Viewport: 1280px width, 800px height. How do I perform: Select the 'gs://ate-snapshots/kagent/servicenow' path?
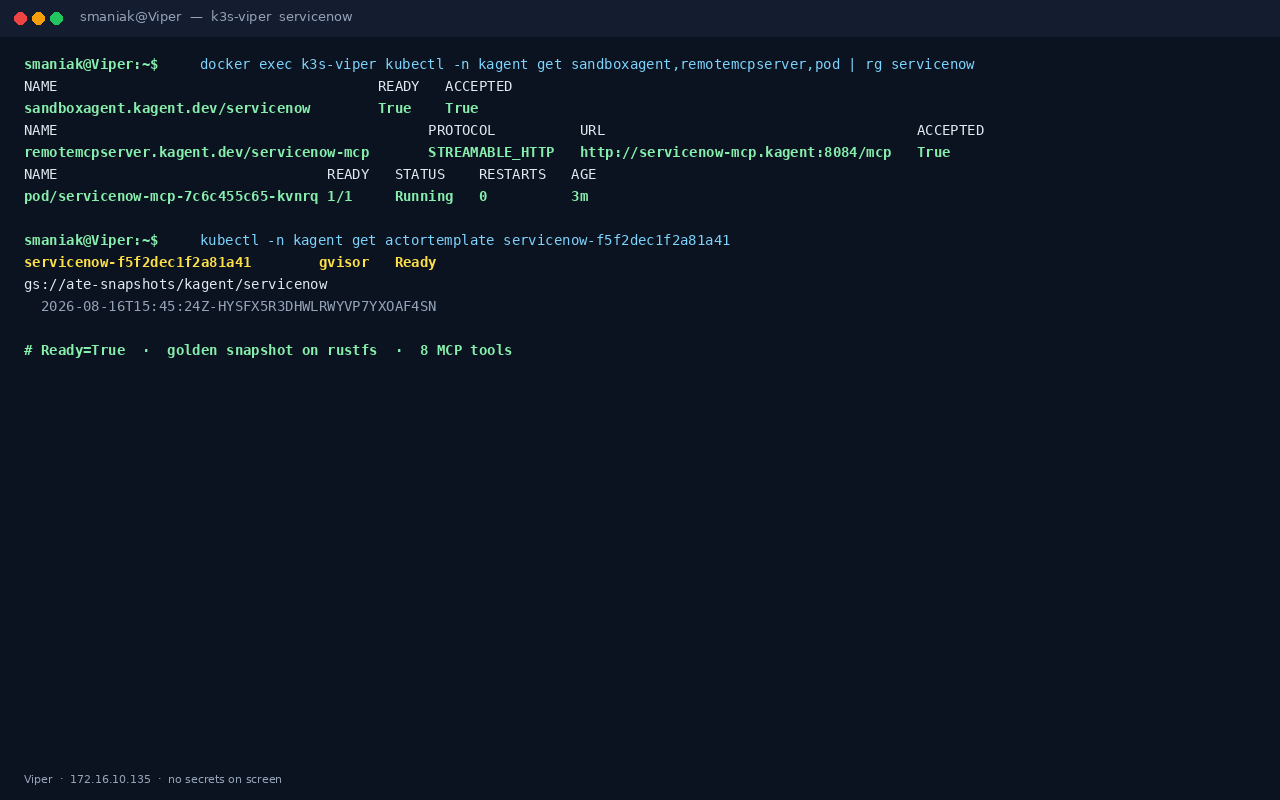tap(176, 284)
